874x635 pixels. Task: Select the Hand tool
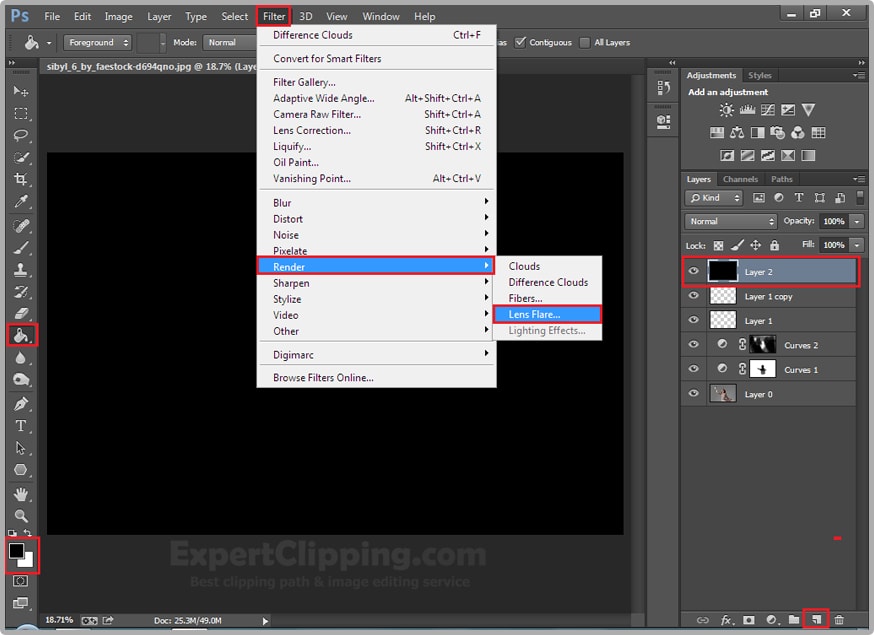point(21,494)
